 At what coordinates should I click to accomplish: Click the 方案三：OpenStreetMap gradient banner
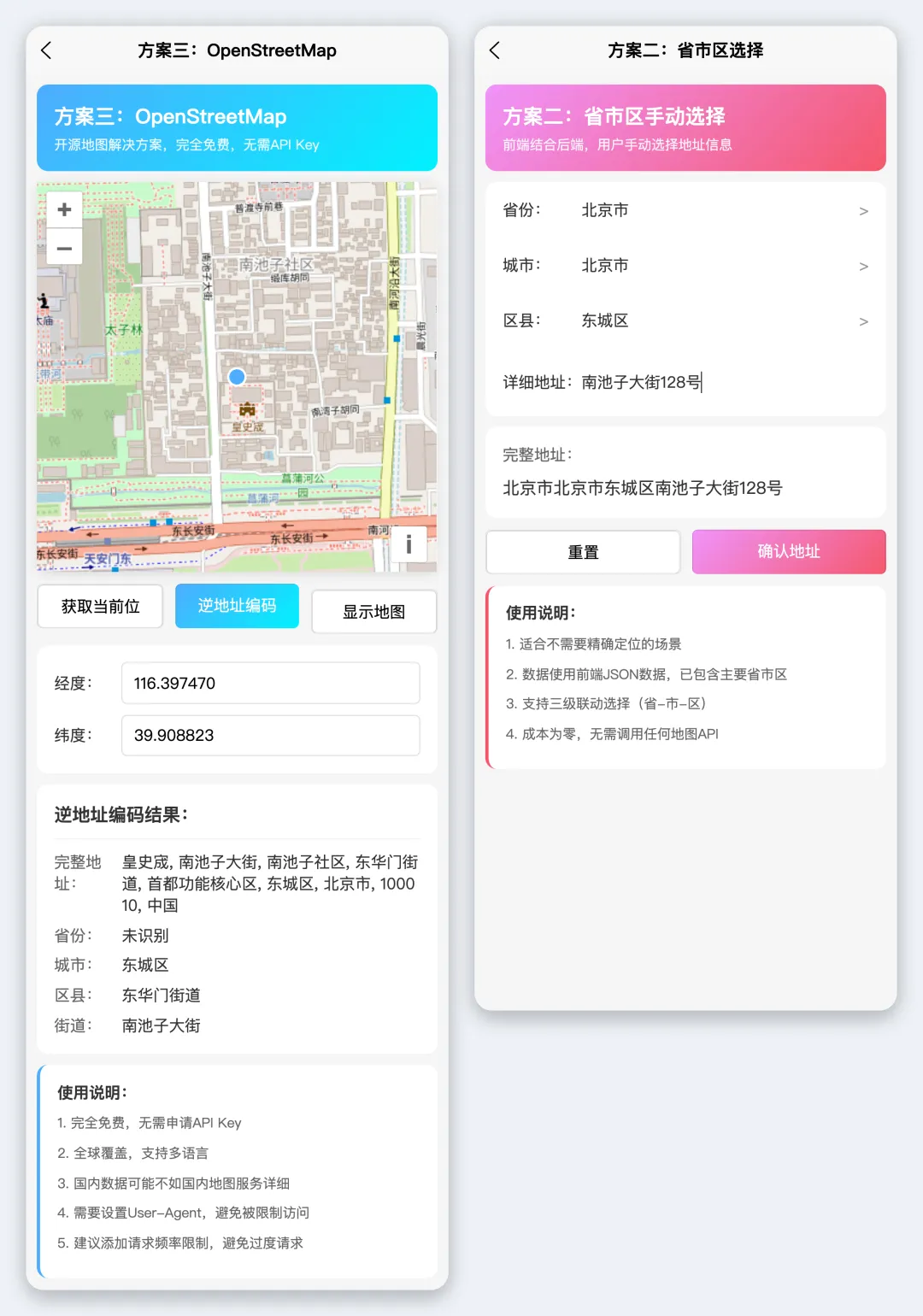[x=237, y=127]
